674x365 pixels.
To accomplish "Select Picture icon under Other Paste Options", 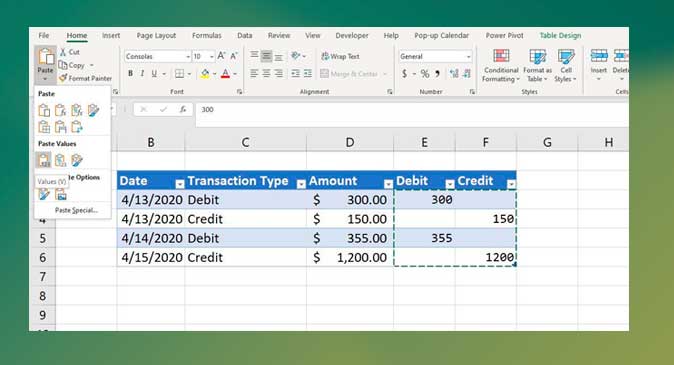I will coord(61,195).
